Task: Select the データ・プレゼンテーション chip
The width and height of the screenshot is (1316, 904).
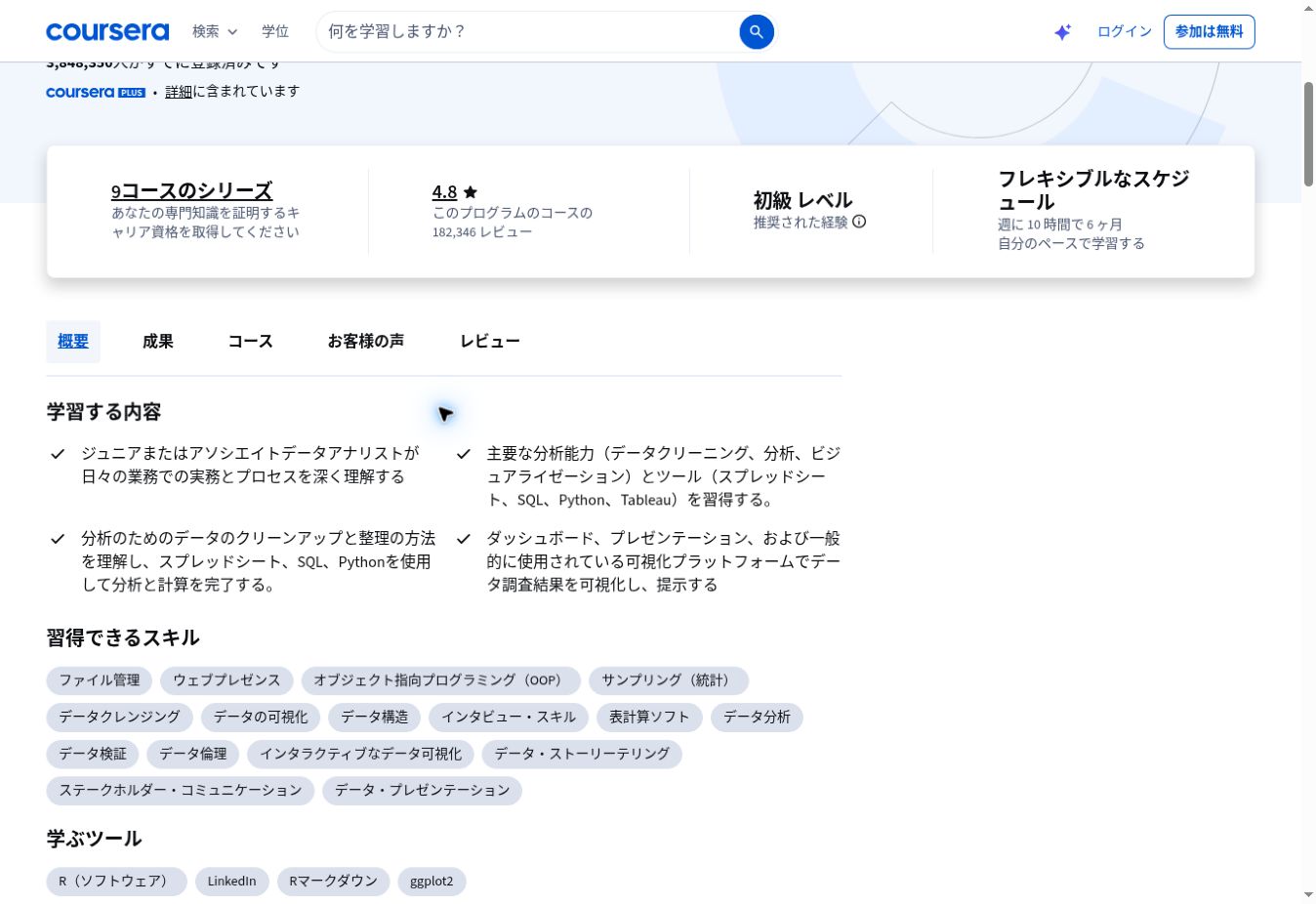Action: click(x=422, y=791)
